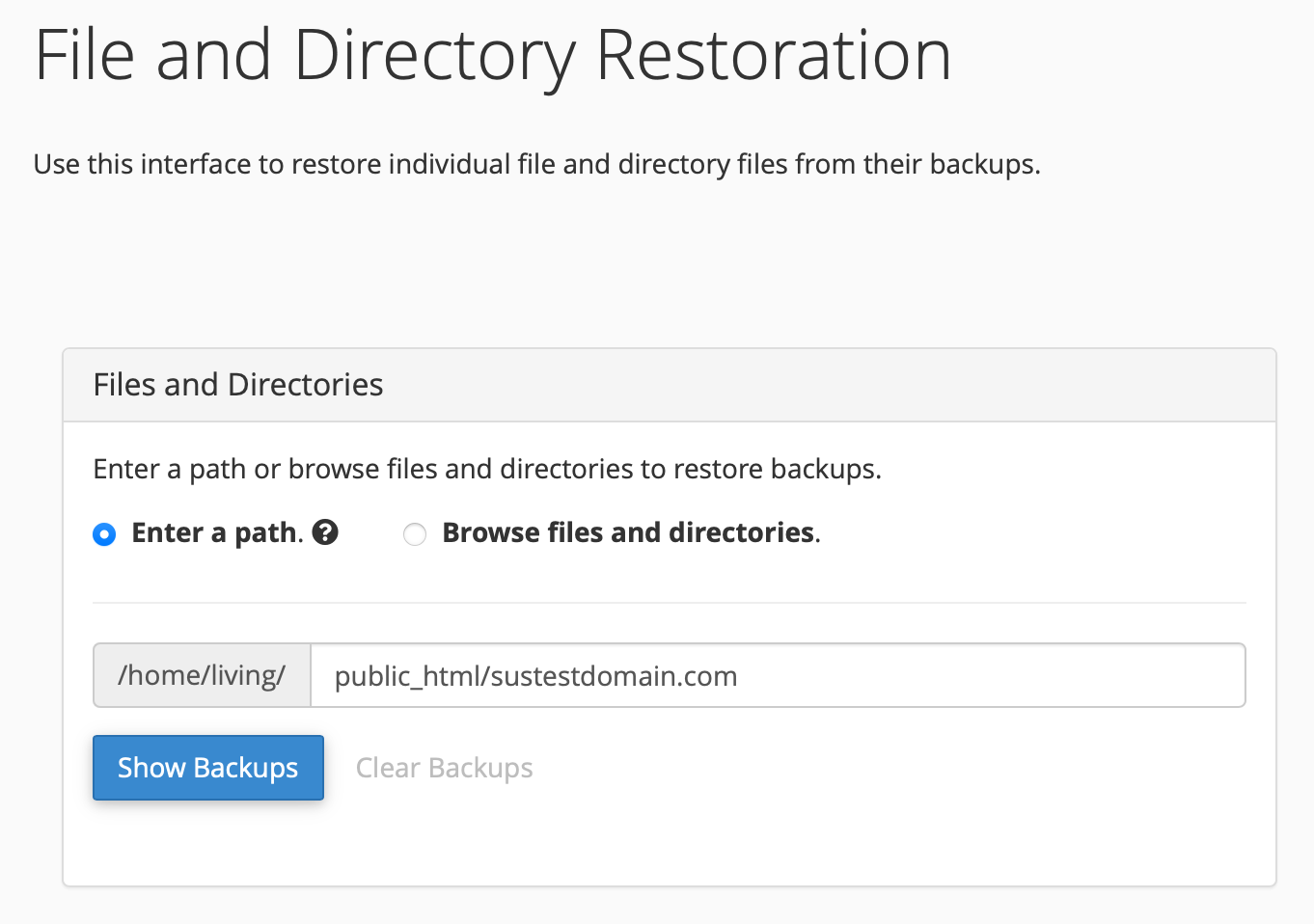
Task: Click the word 'Directories' in the panel header
Action: pyautogui.click(x=305, y=385)
